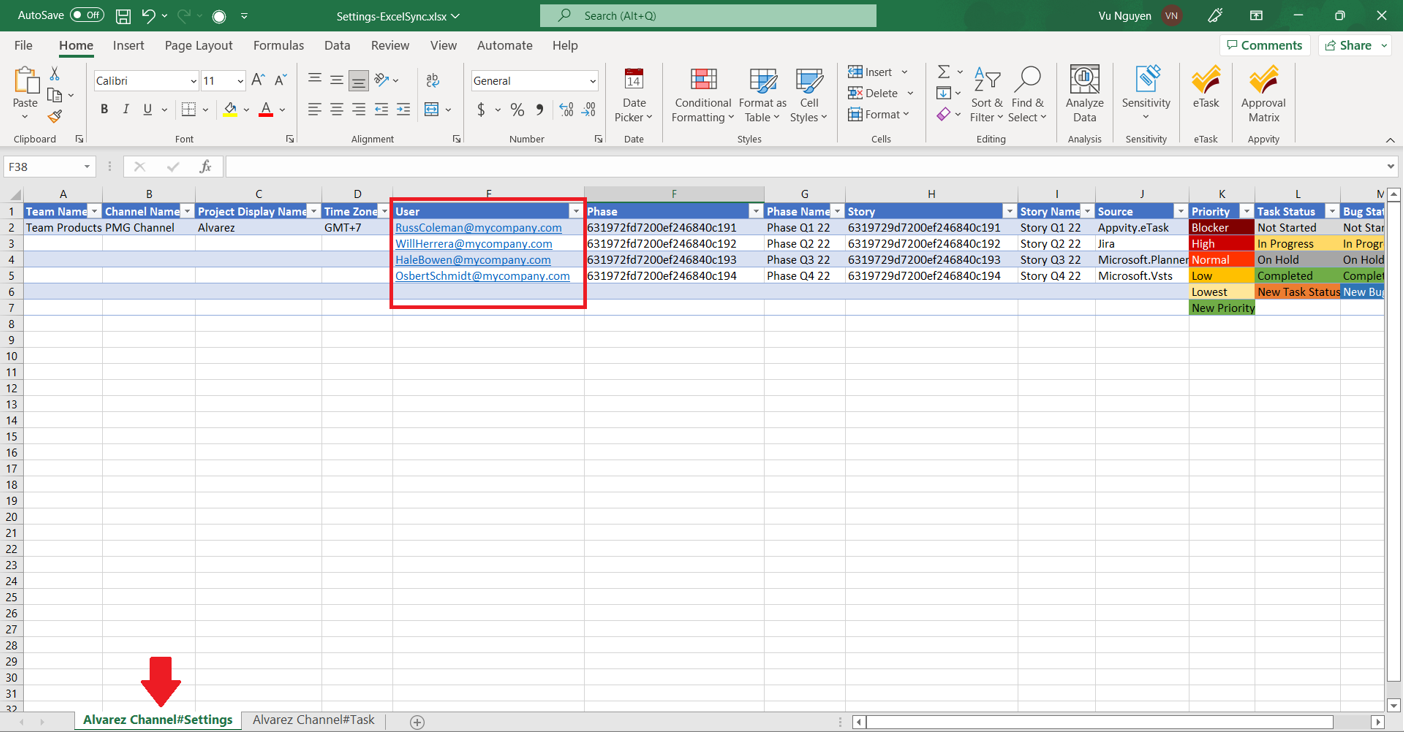
Task: Toggle Italic formatting
Action: (126, 110)
